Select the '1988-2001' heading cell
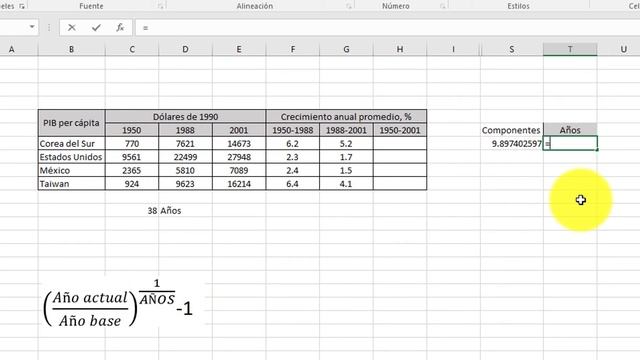Screen dimensions: 640x360 point(346,130)
